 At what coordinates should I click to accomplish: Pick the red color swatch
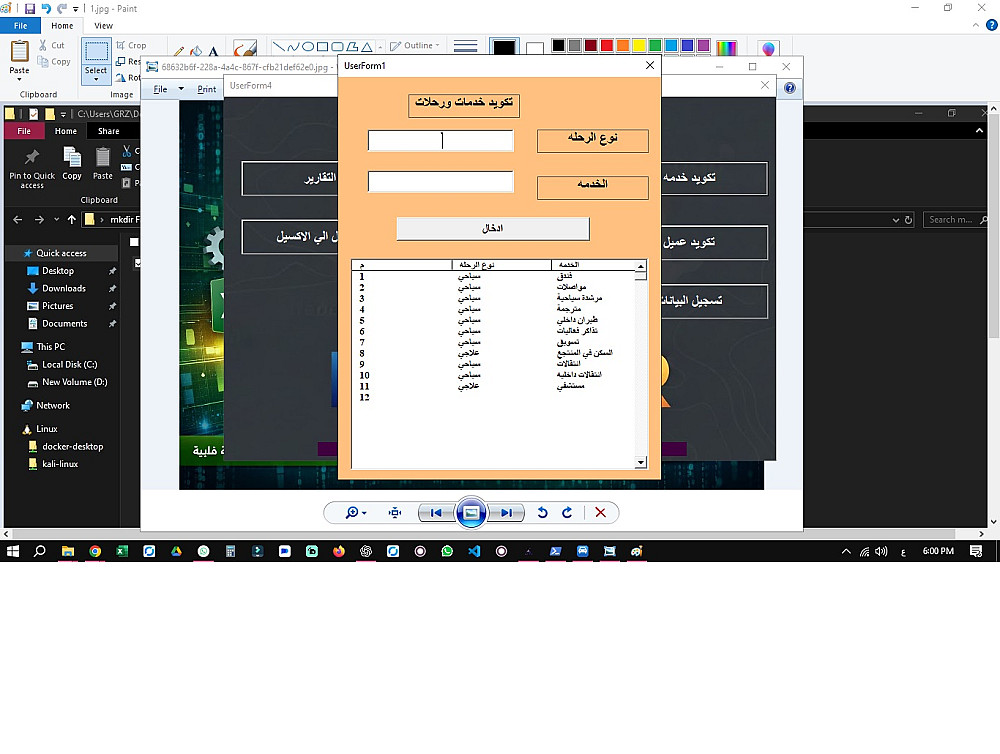pyautogui.click(x=607, y=45)
